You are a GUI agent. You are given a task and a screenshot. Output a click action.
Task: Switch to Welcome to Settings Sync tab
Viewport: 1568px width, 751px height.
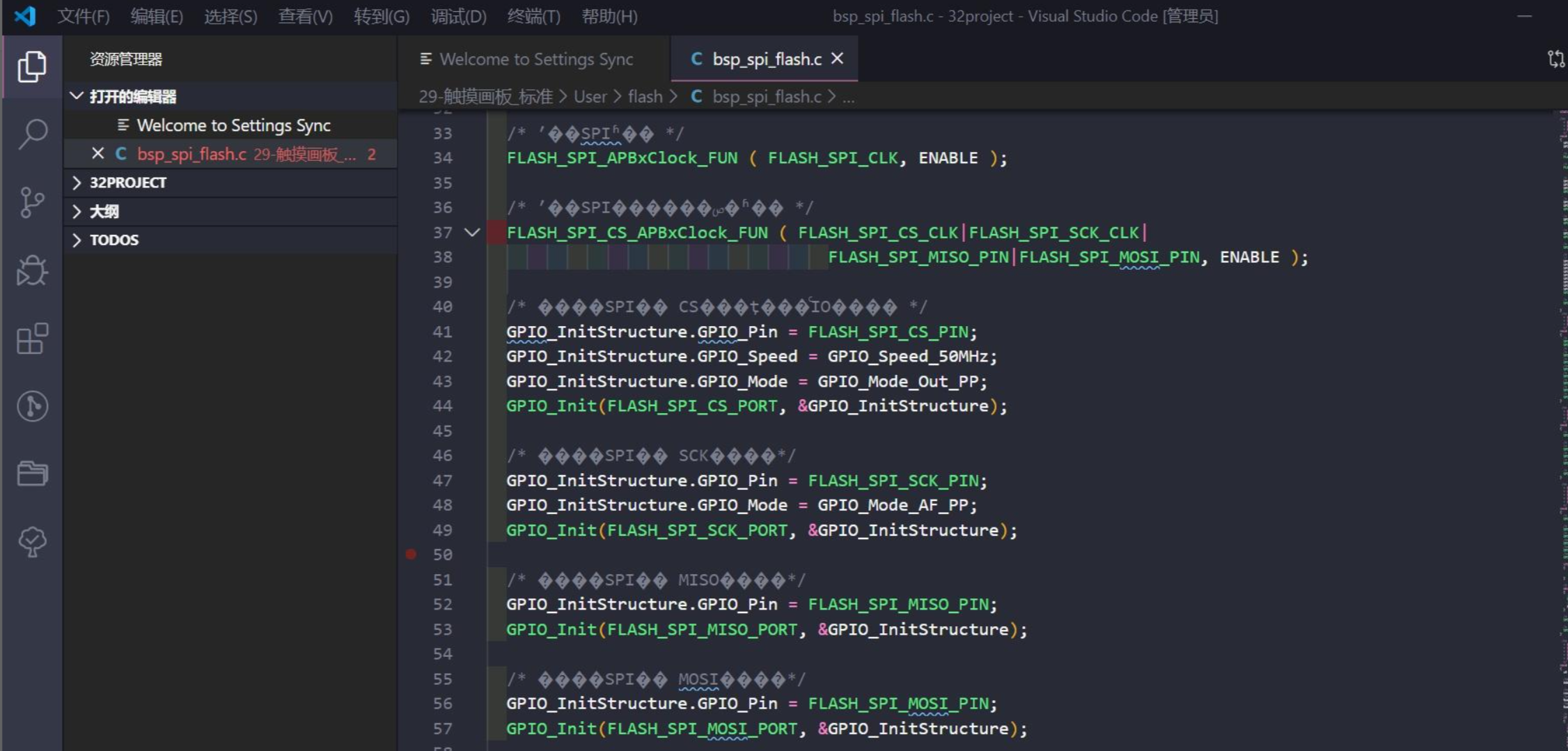pos(534,59)
